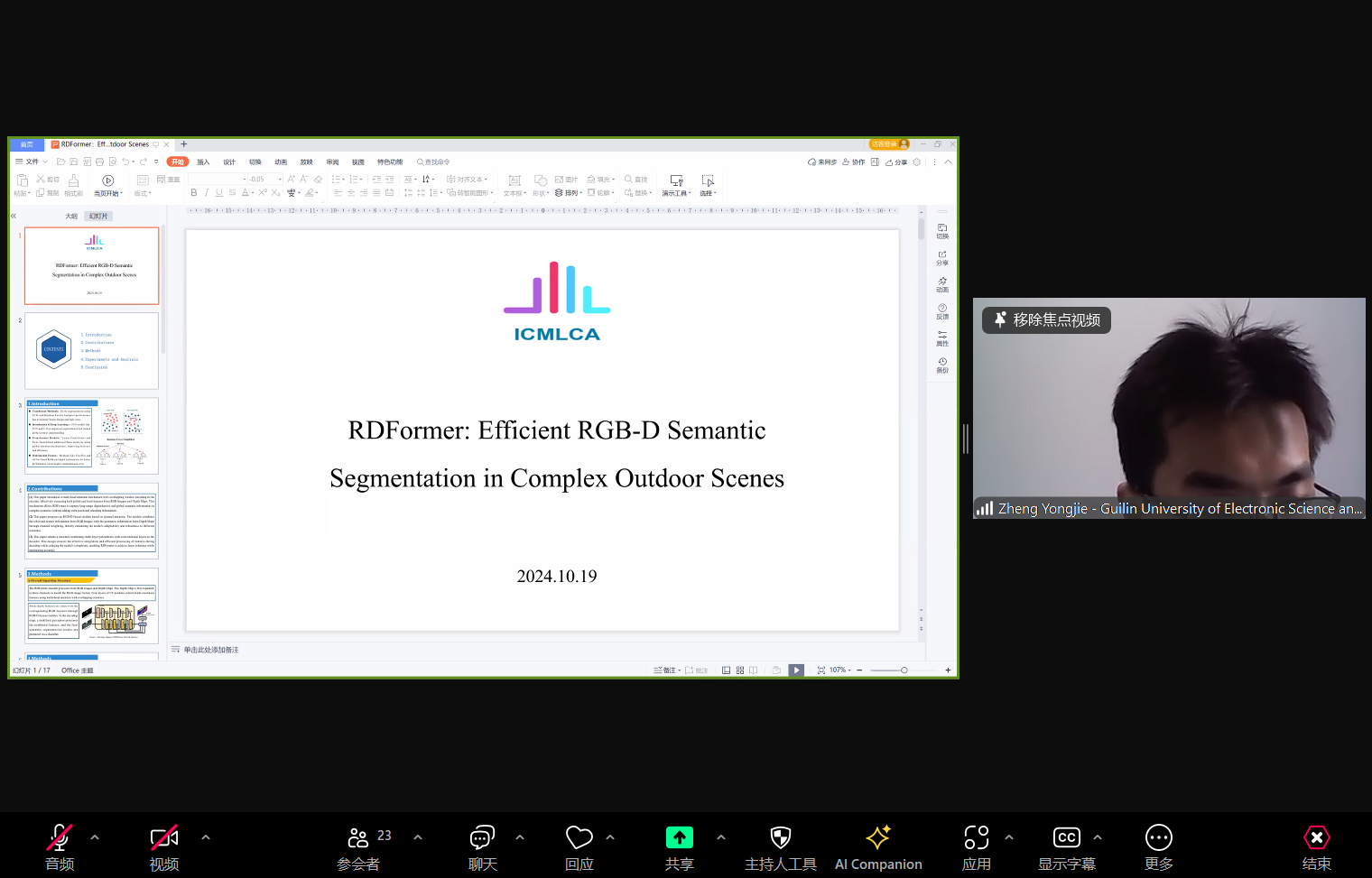Screen dimensions: 1372x878
Task: Open the 更多 more options menu
Action: (1159, 846)
